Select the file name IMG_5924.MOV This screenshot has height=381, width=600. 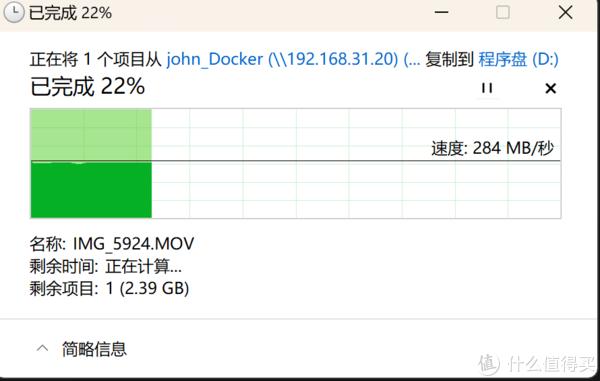[x=134, y=244]
